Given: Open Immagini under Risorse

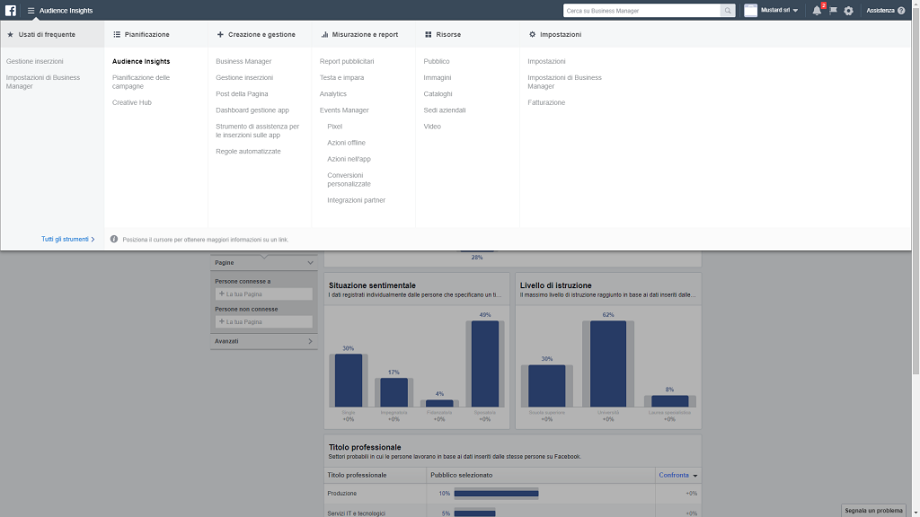Looking at the screenshot, I should click(437, 77).
